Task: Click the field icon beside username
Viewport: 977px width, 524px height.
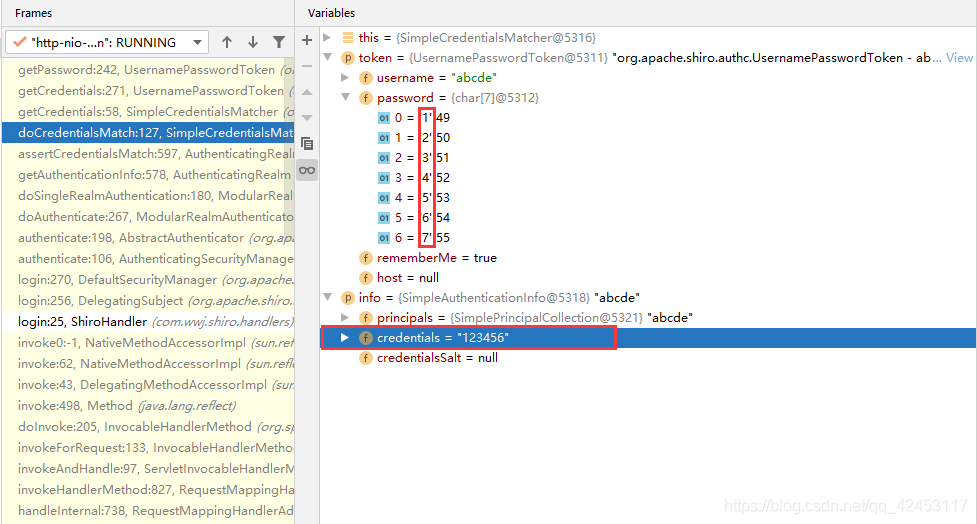Action: [x=366, y=78]
